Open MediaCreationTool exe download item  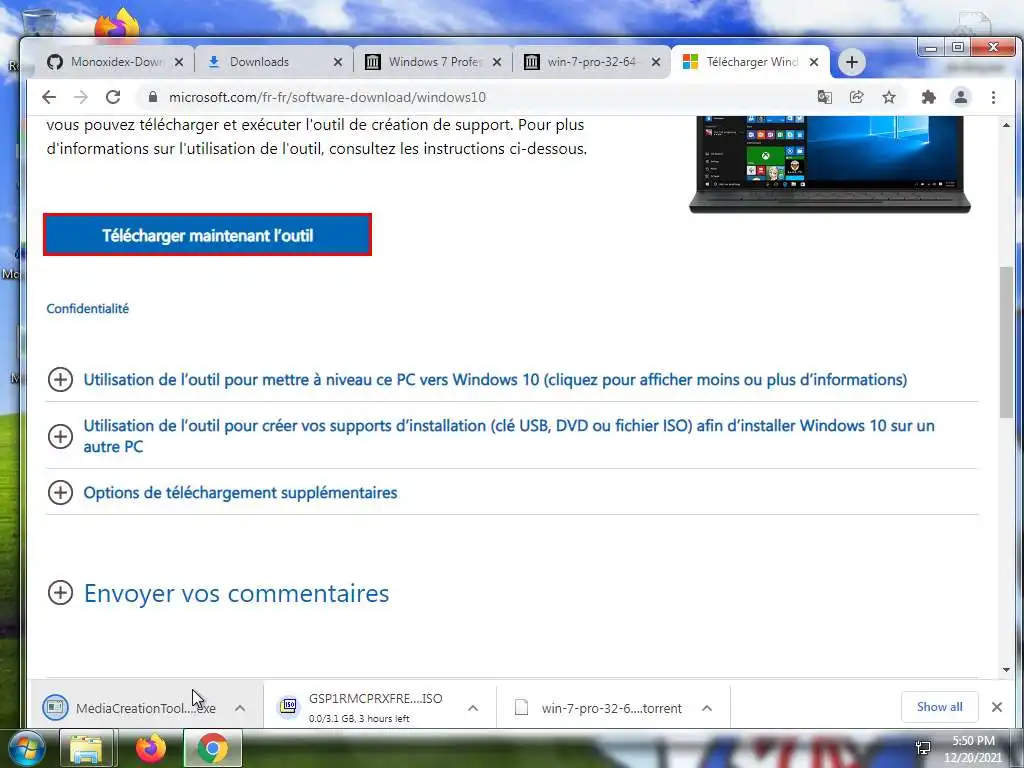coord(131,708)
